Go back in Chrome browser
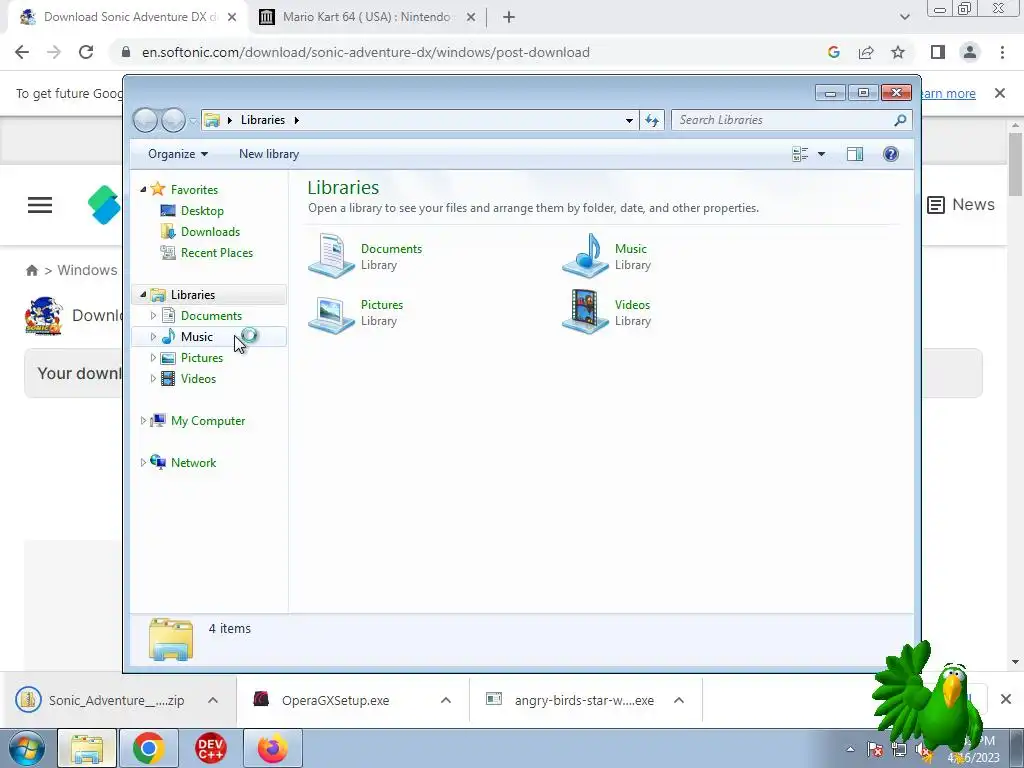Screen dimensions: 1024x768 (22, 52)
